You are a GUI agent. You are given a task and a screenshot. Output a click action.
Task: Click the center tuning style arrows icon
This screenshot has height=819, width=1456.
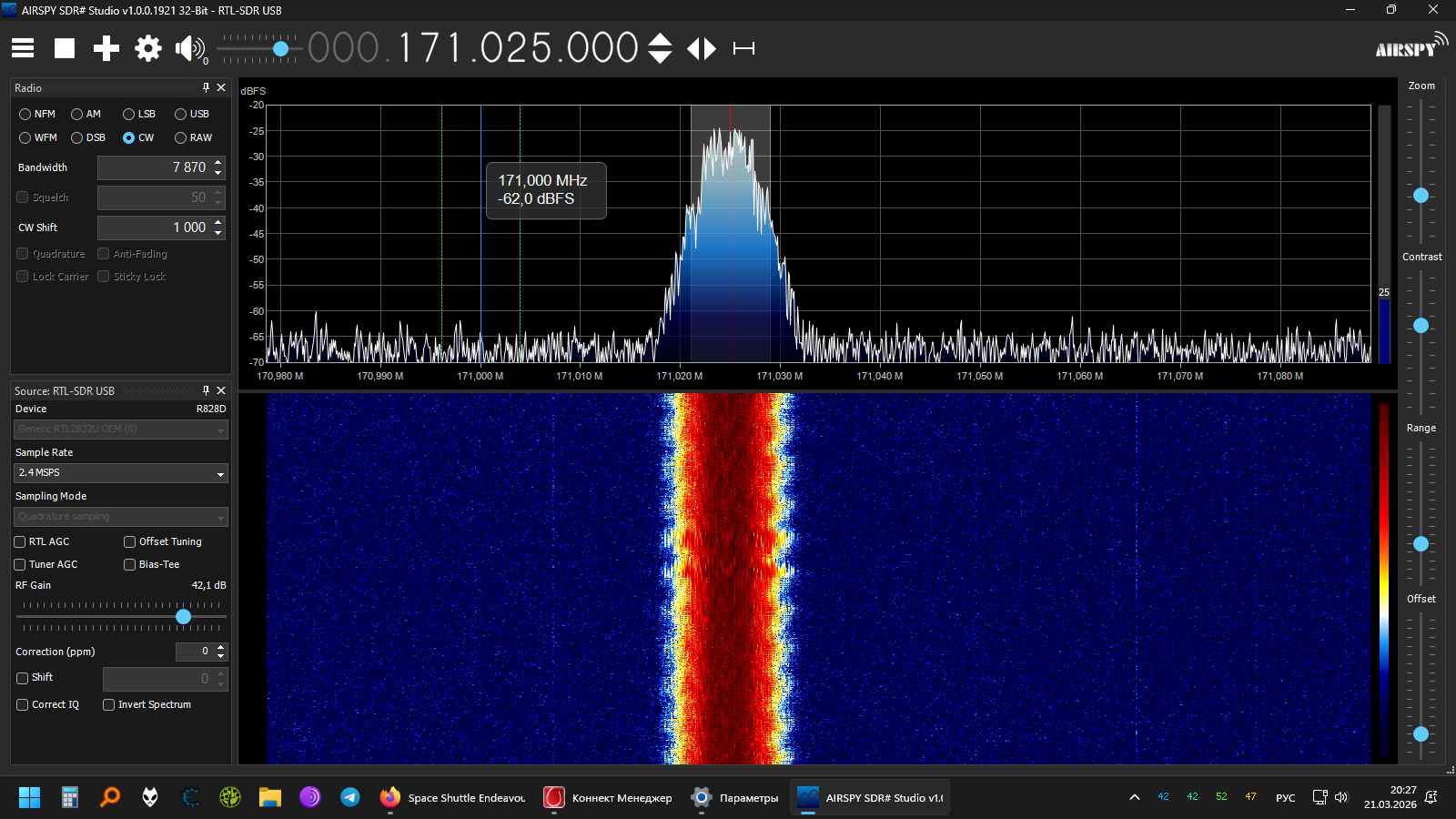pos(702,48)
